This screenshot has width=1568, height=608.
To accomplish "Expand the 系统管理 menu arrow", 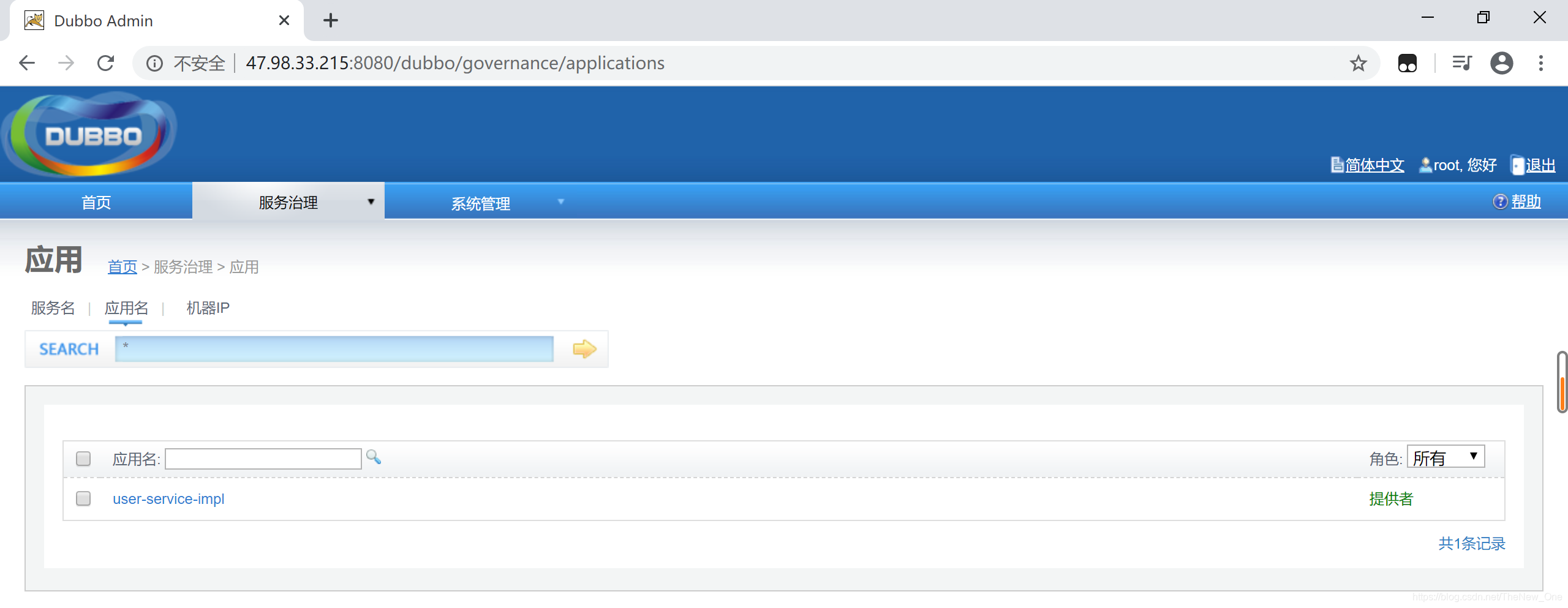I will coord(560,202).
